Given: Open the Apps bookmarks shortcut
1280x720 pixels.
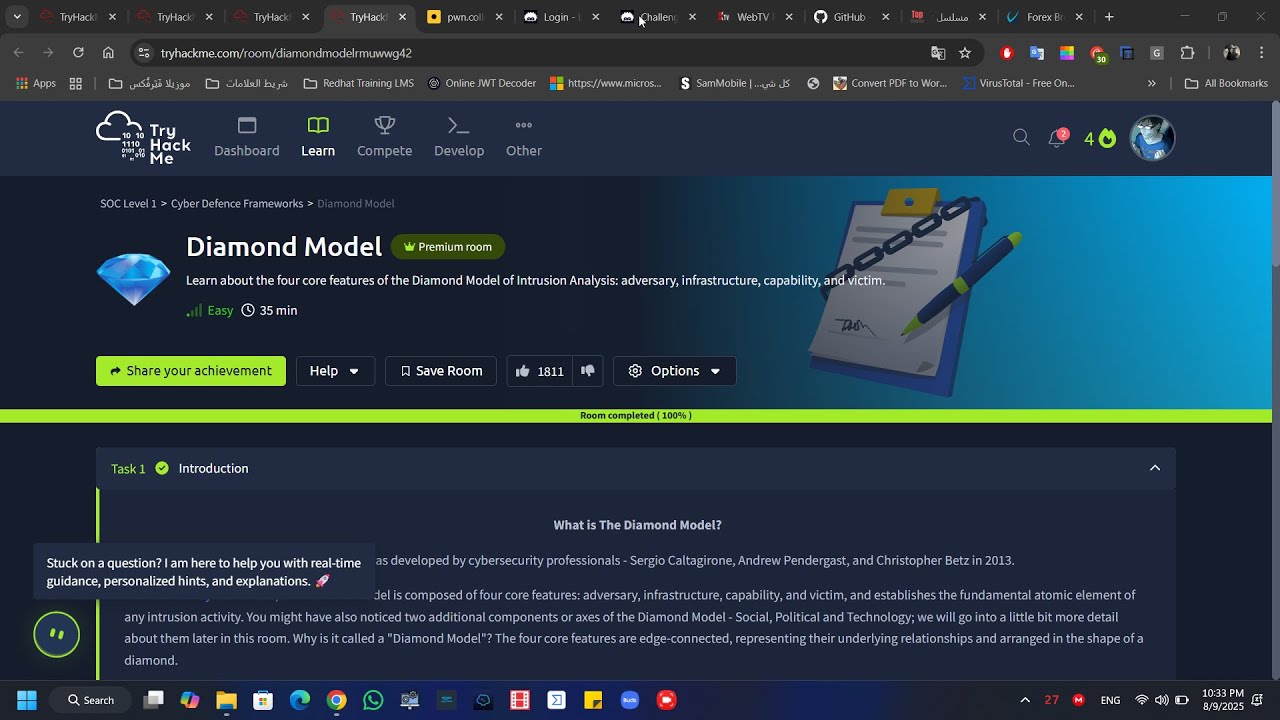Looking at the screenshot, I should [x=36, y=83].
